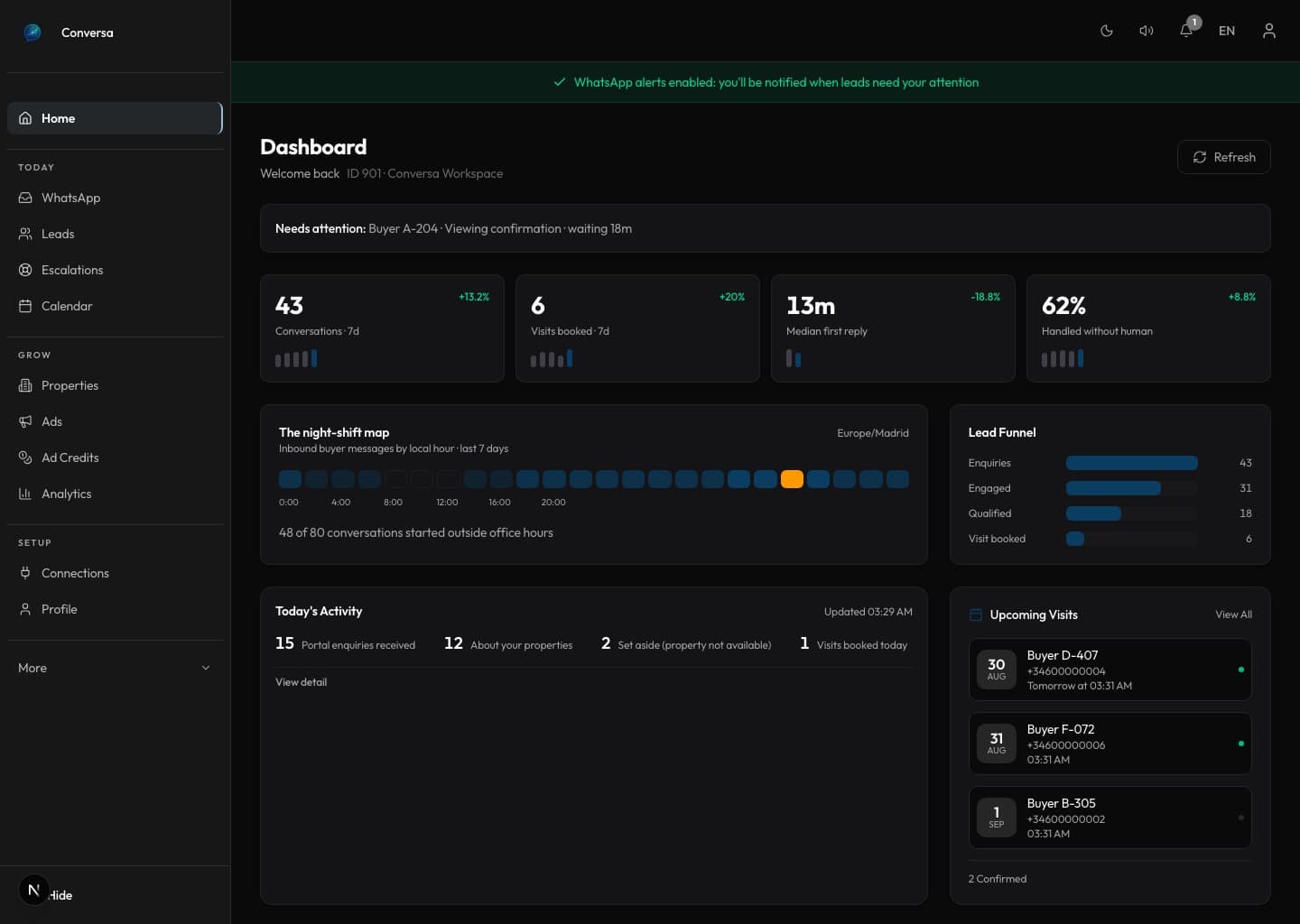Click the 1 SEP date badge
The height and width of the screenshot is (924, 1300).
click(997, 818)
